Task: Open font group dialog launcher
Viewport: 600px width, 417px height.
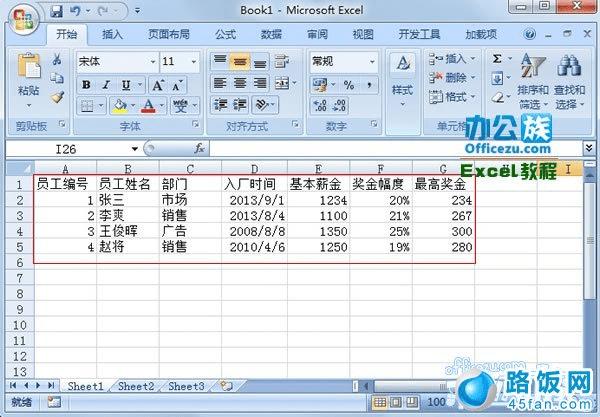Action: pyautogui.click(x=196, y=124)
